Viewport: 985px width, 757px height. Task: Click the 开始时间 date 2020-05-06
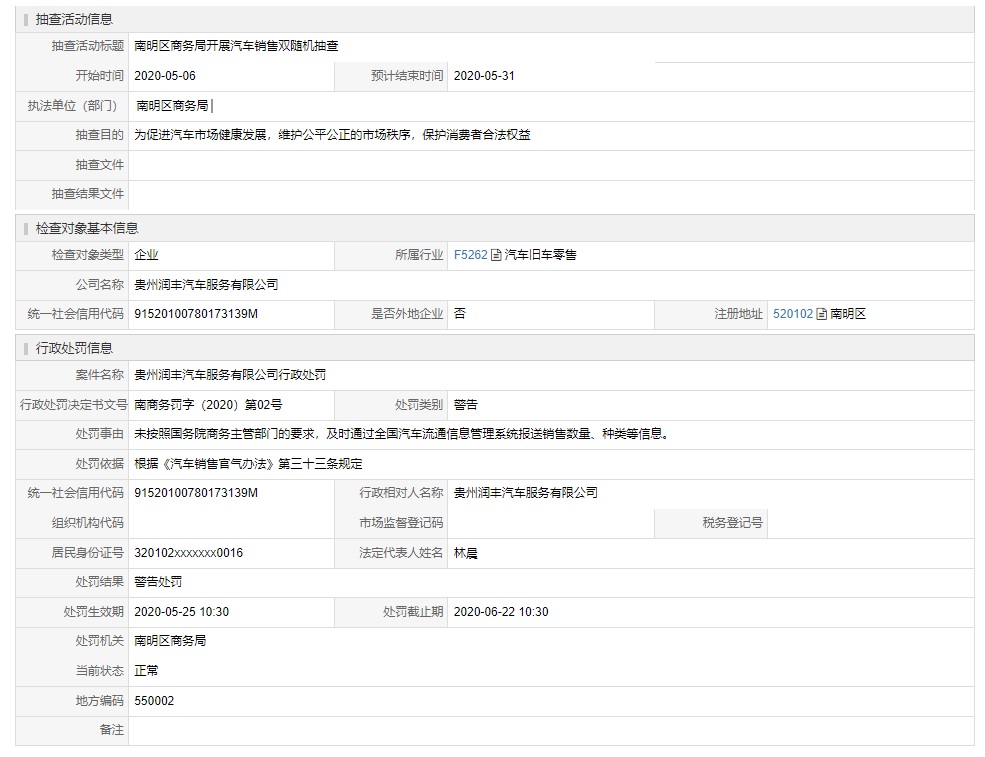[x=165, y=76]
